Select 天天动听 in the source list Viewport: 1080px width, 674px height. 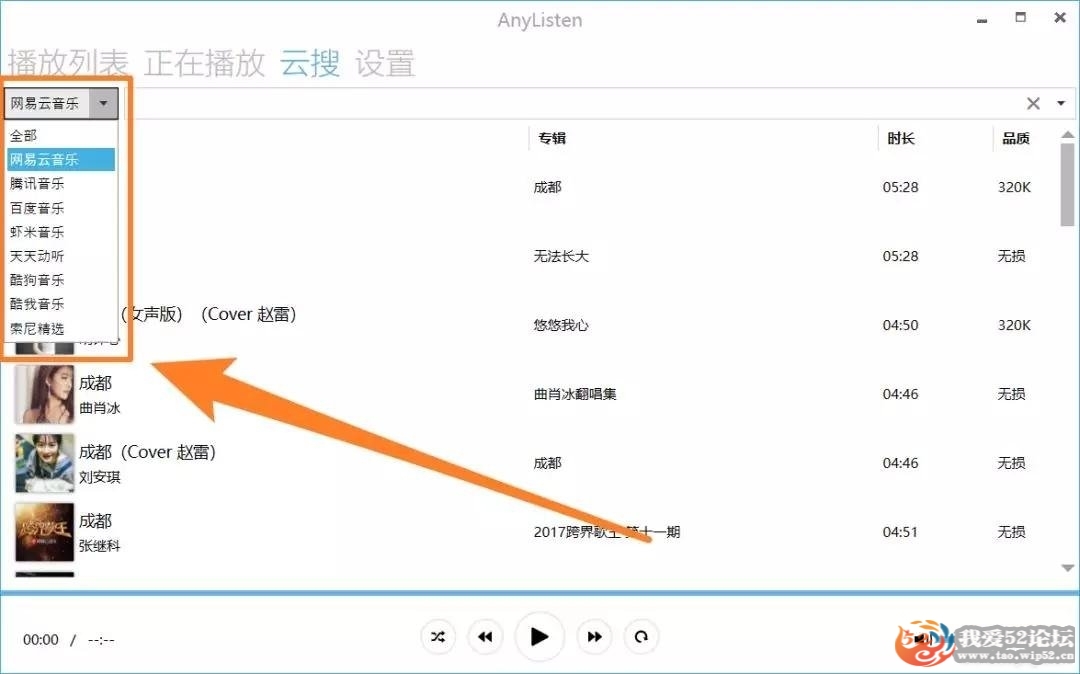point(61,256)
